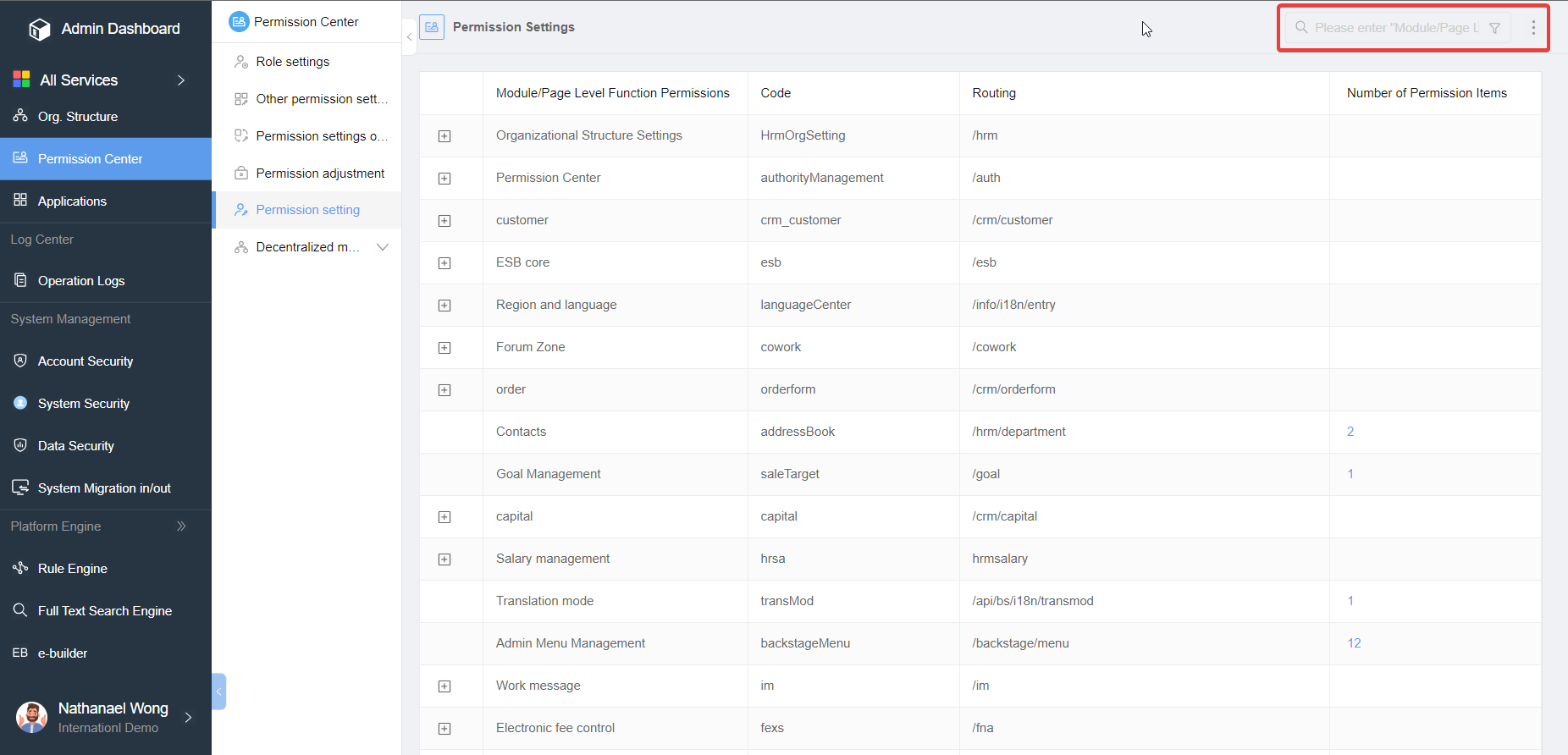Screen dimensions: 1568x755
Task: Expand the Organizational Structure Settings row
Action: pos(444,136)
